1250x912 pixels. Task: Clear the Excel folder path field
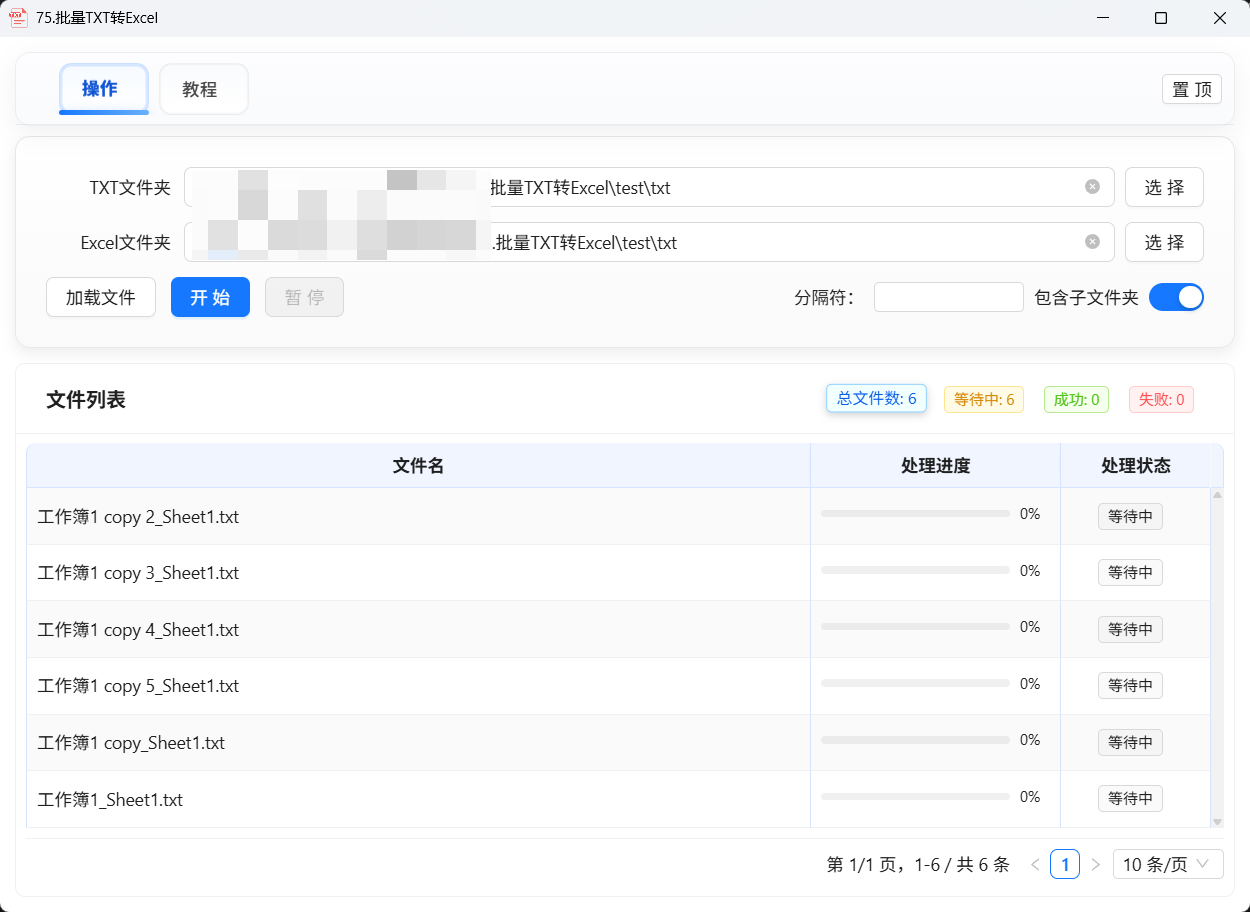click(x=1092, y=242)
